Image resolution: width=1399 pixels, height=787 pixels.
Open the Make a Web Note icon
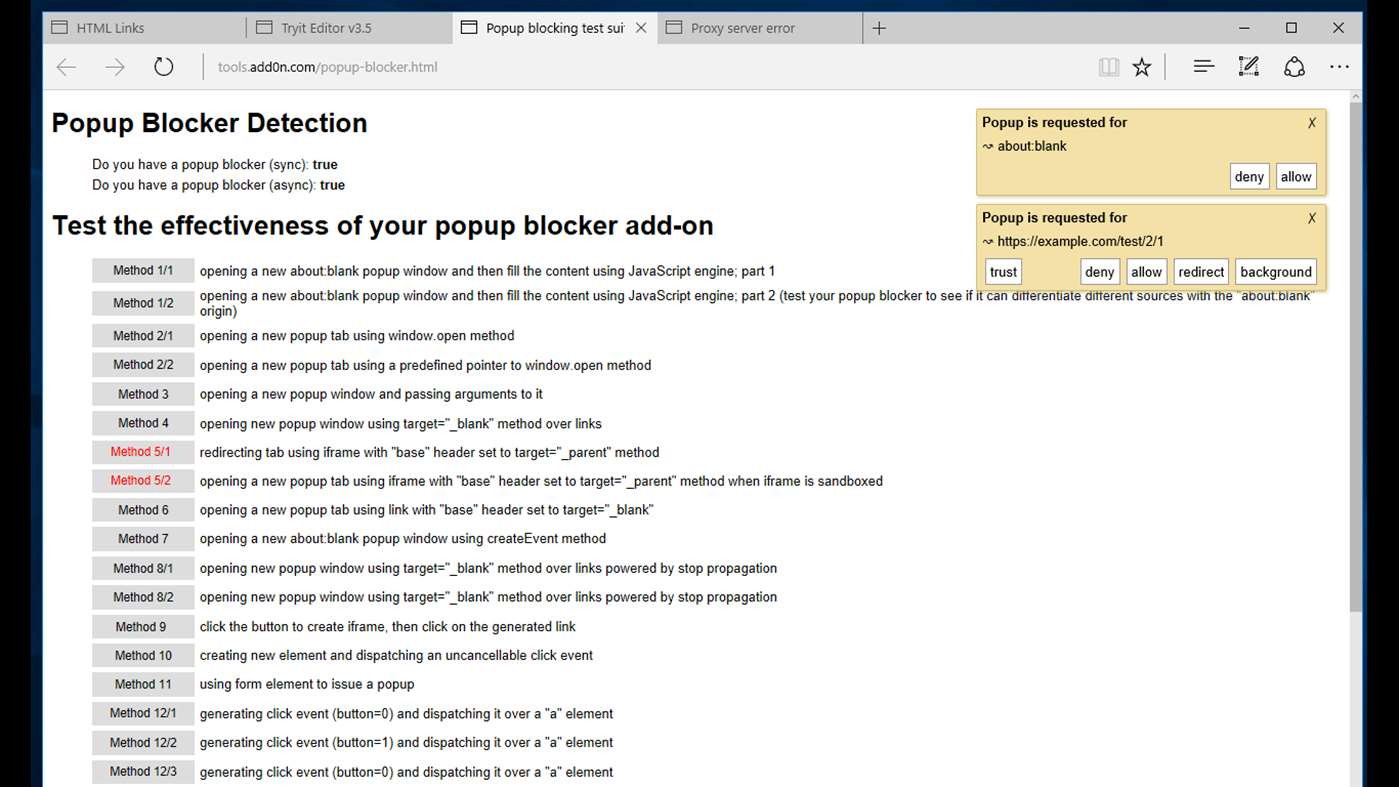point(1249,67)
